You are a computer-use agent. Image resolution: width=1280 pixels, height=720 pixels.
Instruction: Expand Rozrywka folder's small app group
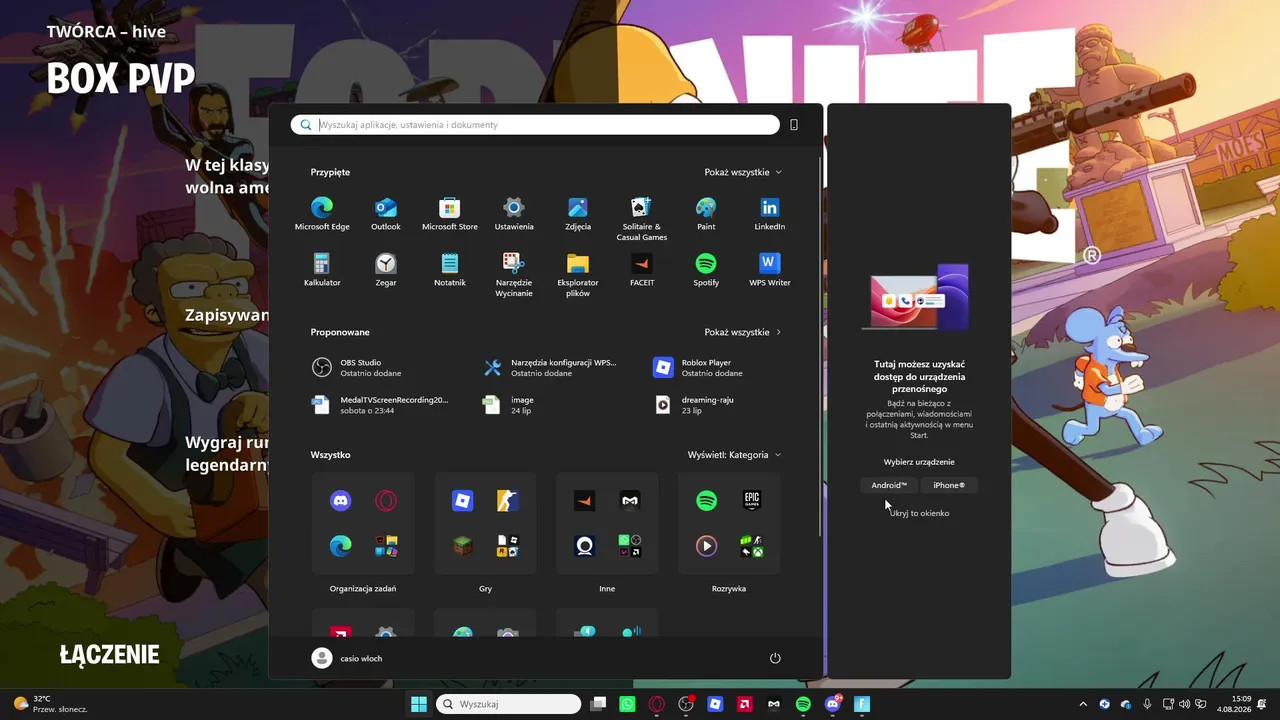click(751, 546)
